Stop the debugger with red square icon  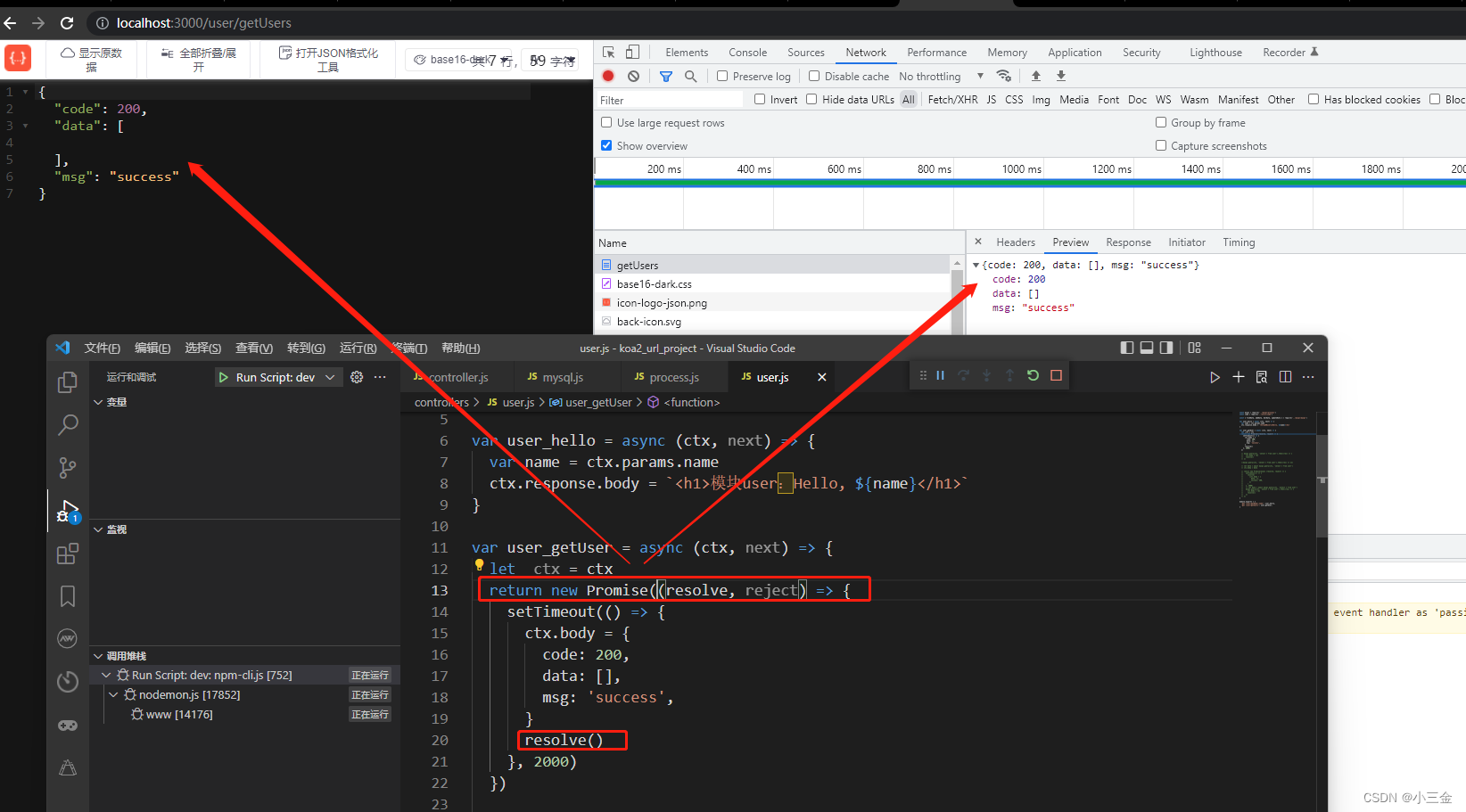1056,375
